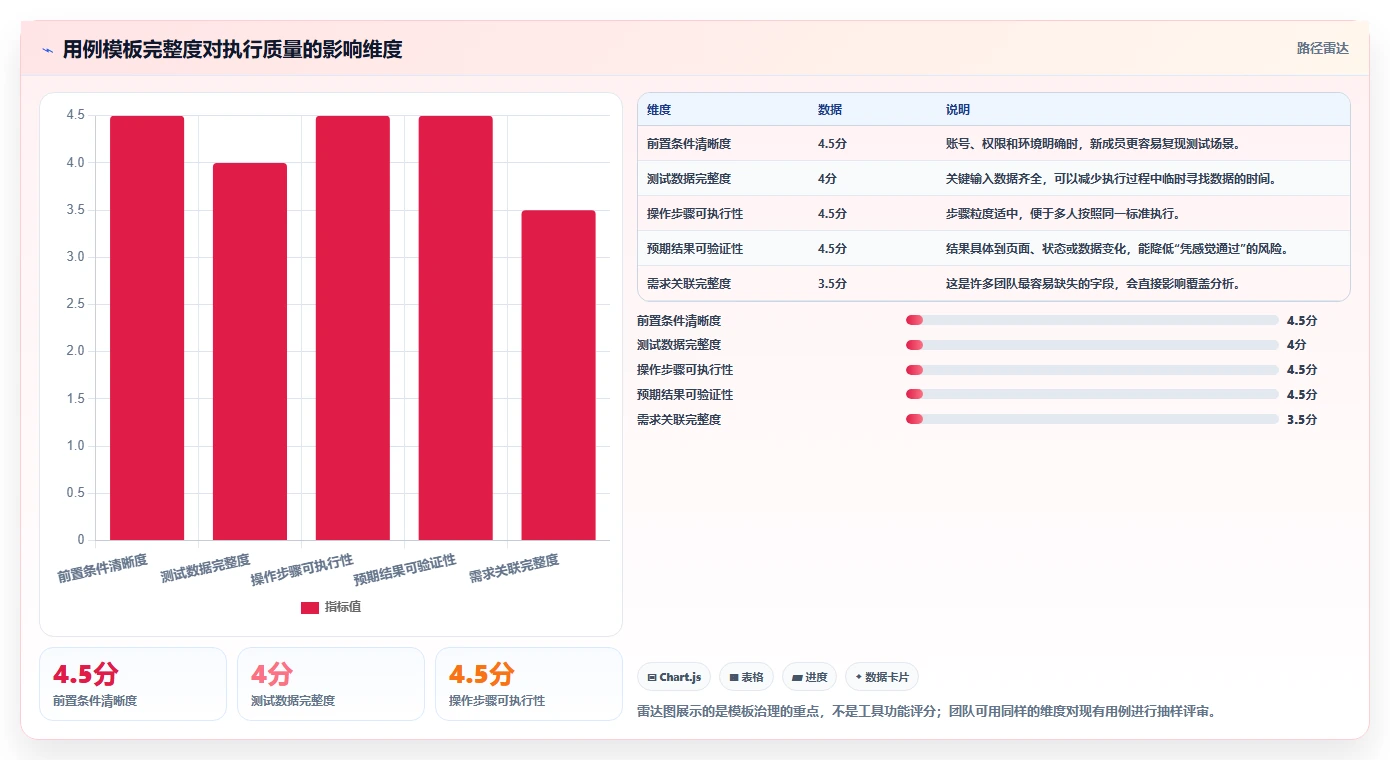This screenshot has height=760, width=1390.
Task: Click the 4.5 y-axis tick label
Action: point(76,115)
